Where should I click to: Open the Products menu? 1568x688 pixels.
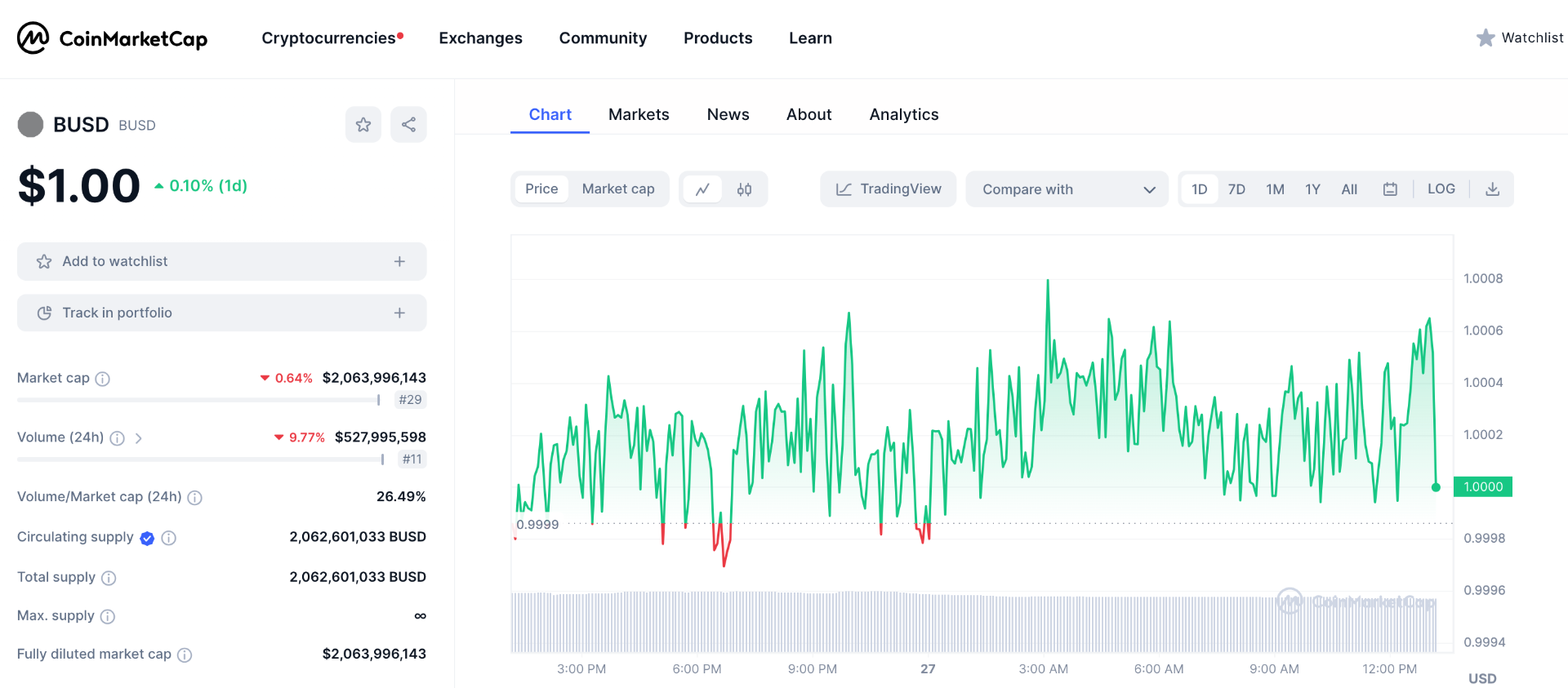(x=718, y=38)
